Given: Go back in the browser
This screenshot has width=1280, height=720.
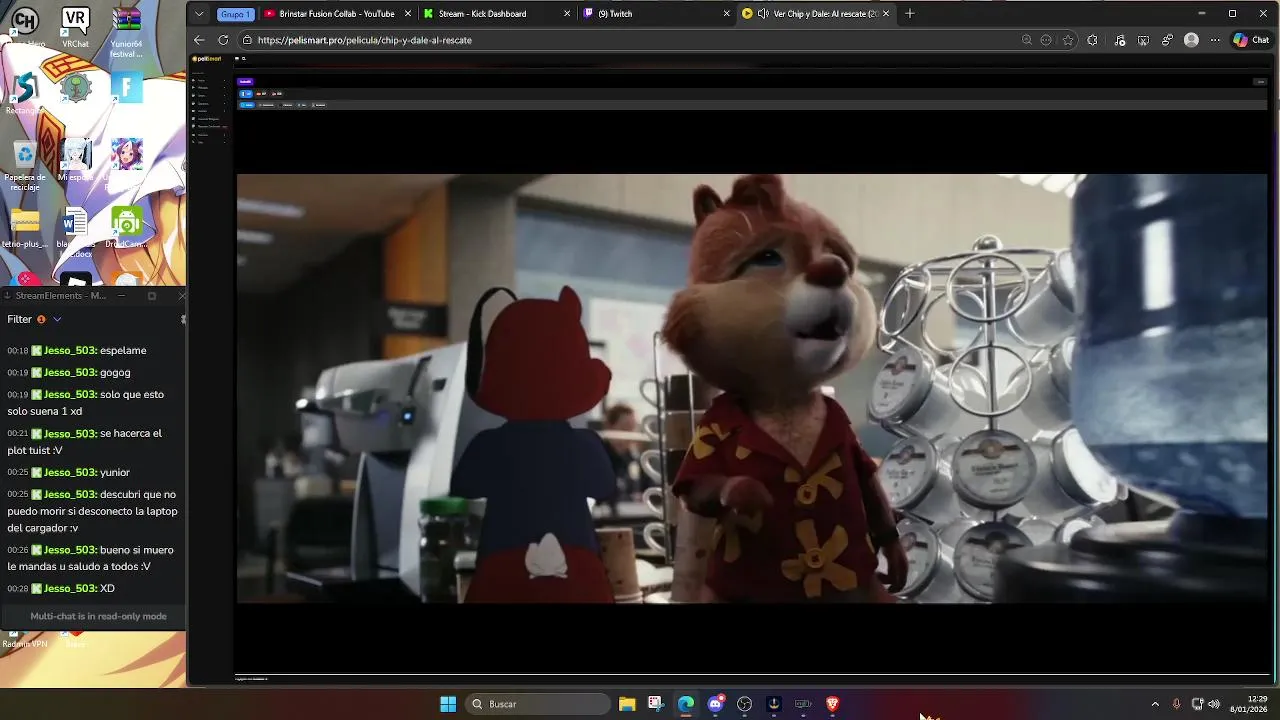Looking at the screenshot, I should (199, 40).
